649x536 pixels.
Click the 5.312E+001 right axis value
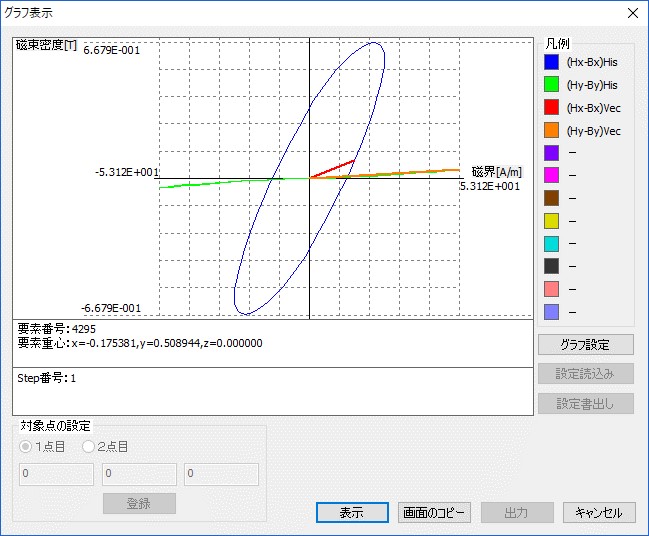click(x=490, y=186)
